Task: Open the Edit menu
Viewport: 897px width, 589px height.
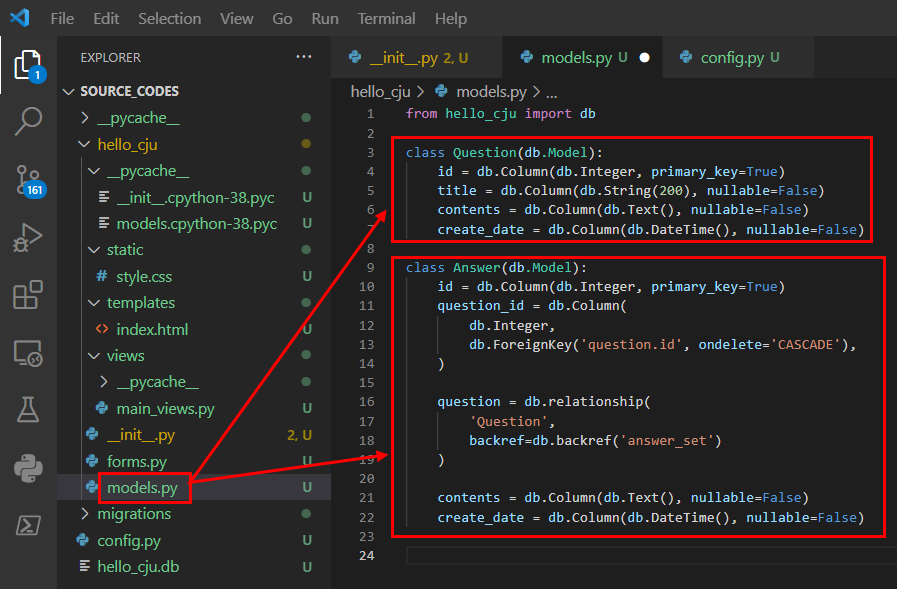Action: (x=106, y=19)
